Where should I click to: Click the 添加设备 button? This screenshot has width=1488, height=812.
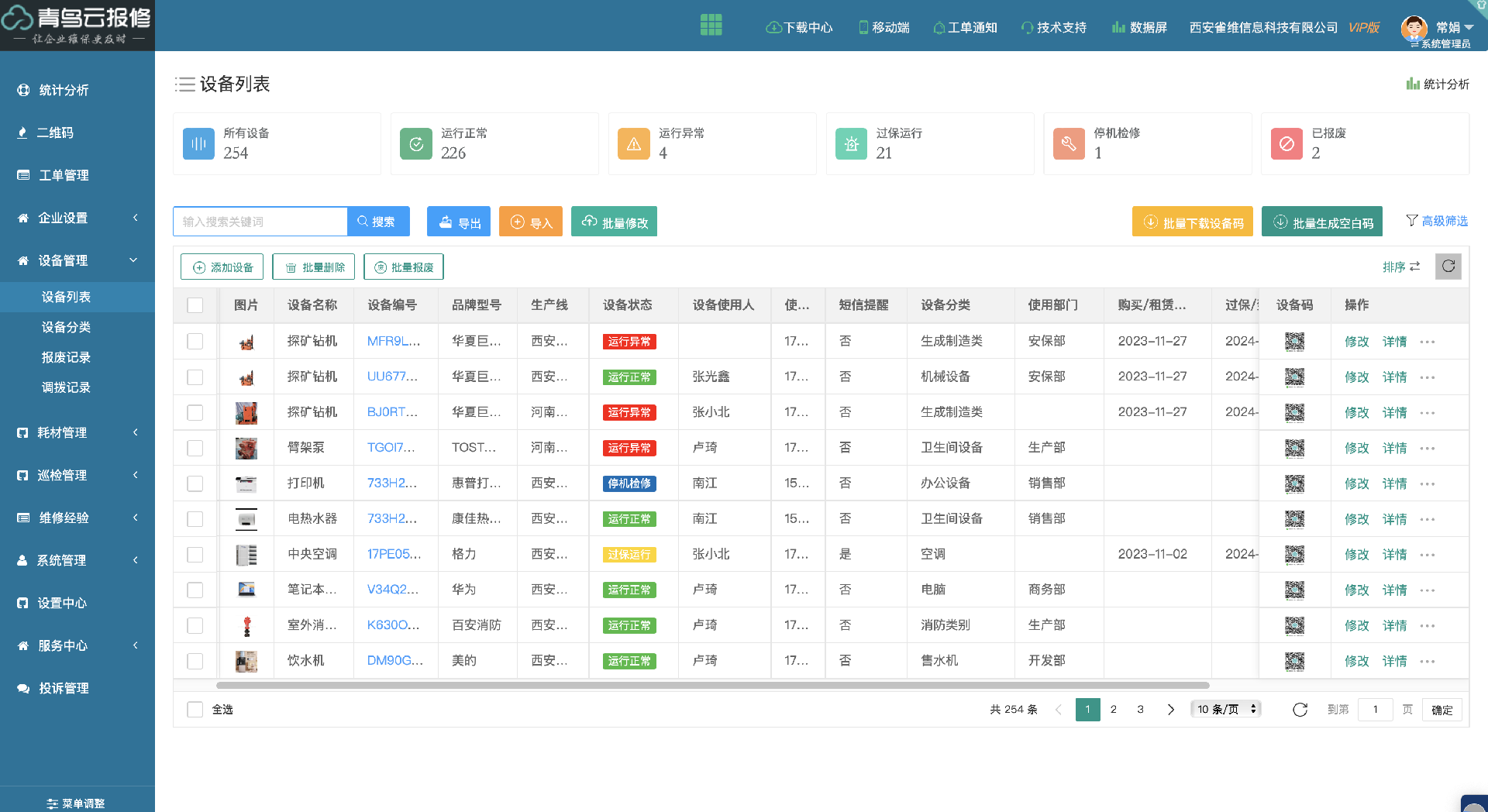click(222, 267)
